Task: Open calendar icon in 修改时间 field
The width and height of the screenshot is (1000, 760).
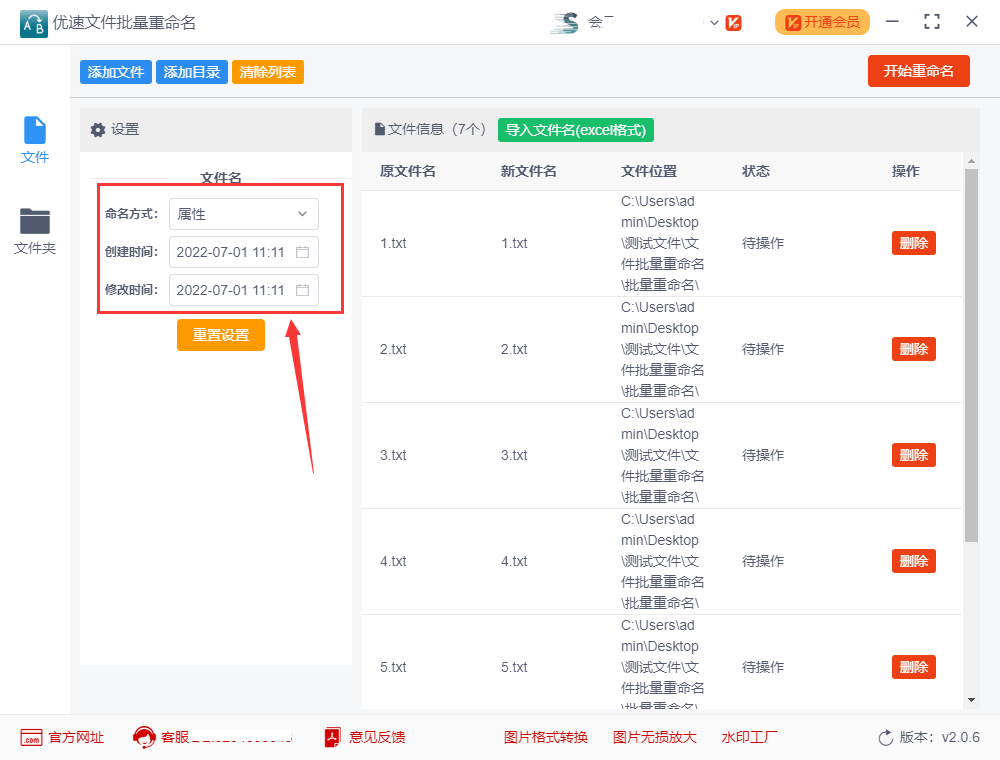Action: (302, 290)
